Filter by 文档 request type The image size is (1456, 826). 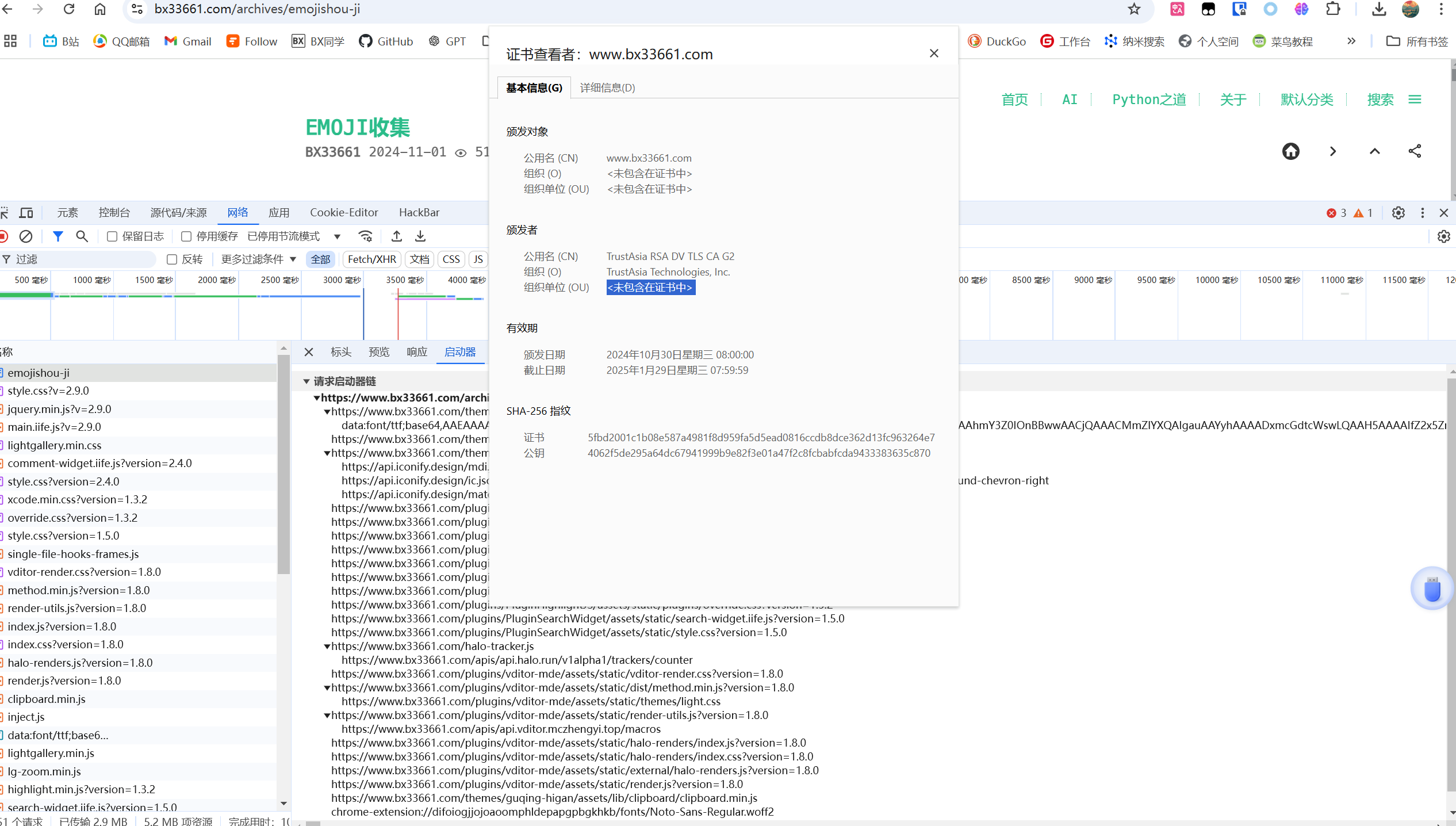(x=419, y=259)
